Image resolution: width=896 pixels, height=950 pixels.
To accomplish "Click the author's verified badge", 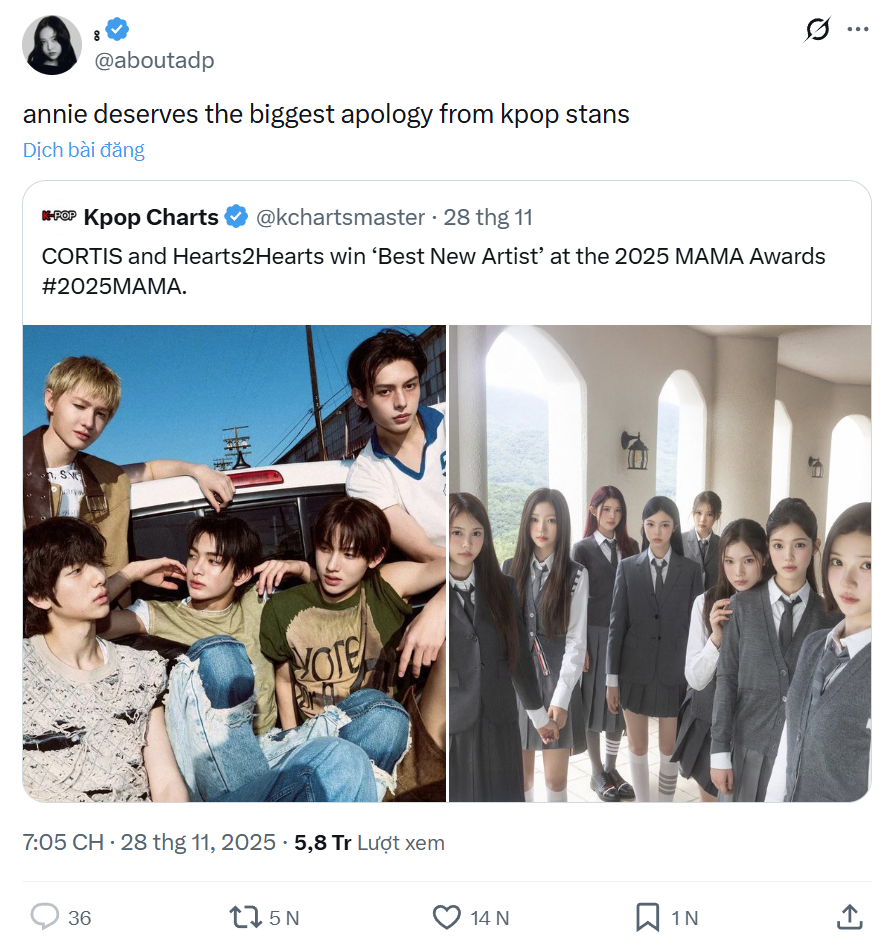I will coord(117,31).
